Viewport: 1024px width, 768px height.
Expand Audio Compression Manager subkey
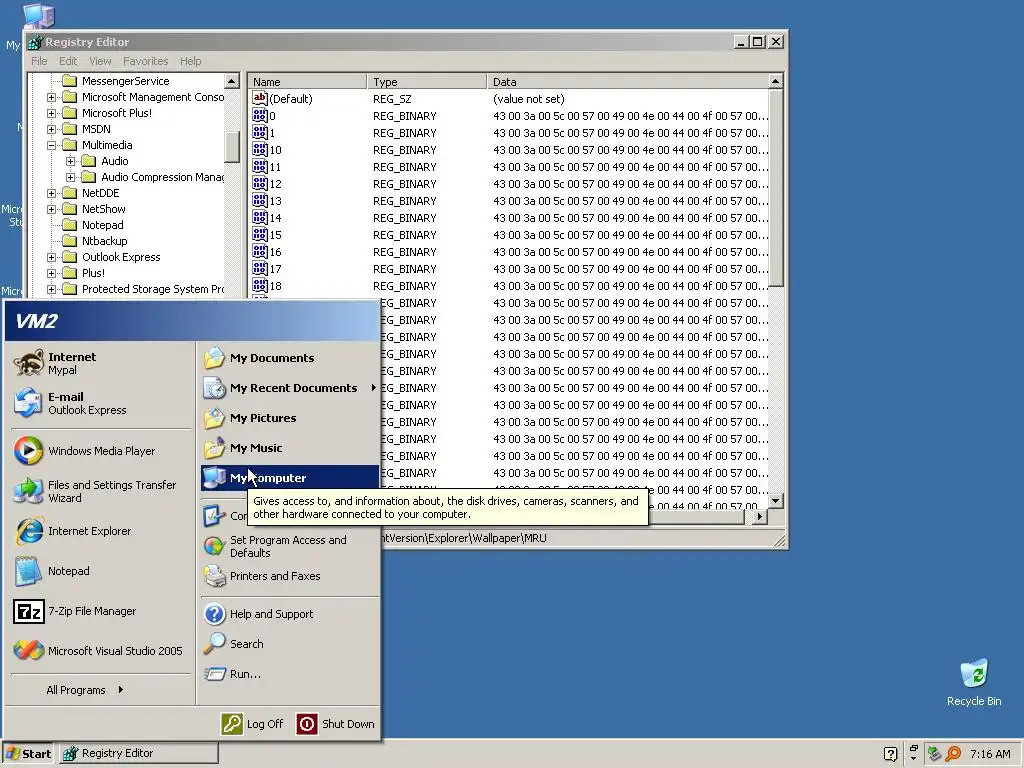click(x=71, y=177)
